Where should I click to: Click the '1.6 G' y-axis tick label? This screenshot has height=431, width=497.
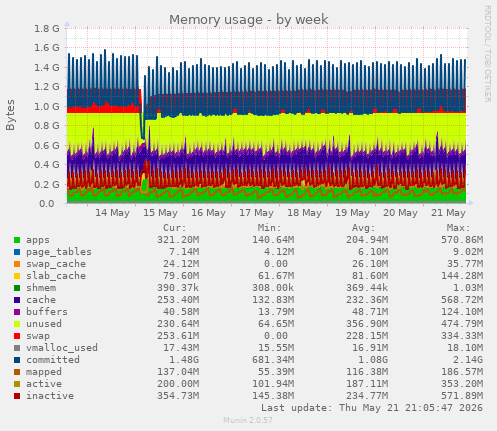point(47,48)
